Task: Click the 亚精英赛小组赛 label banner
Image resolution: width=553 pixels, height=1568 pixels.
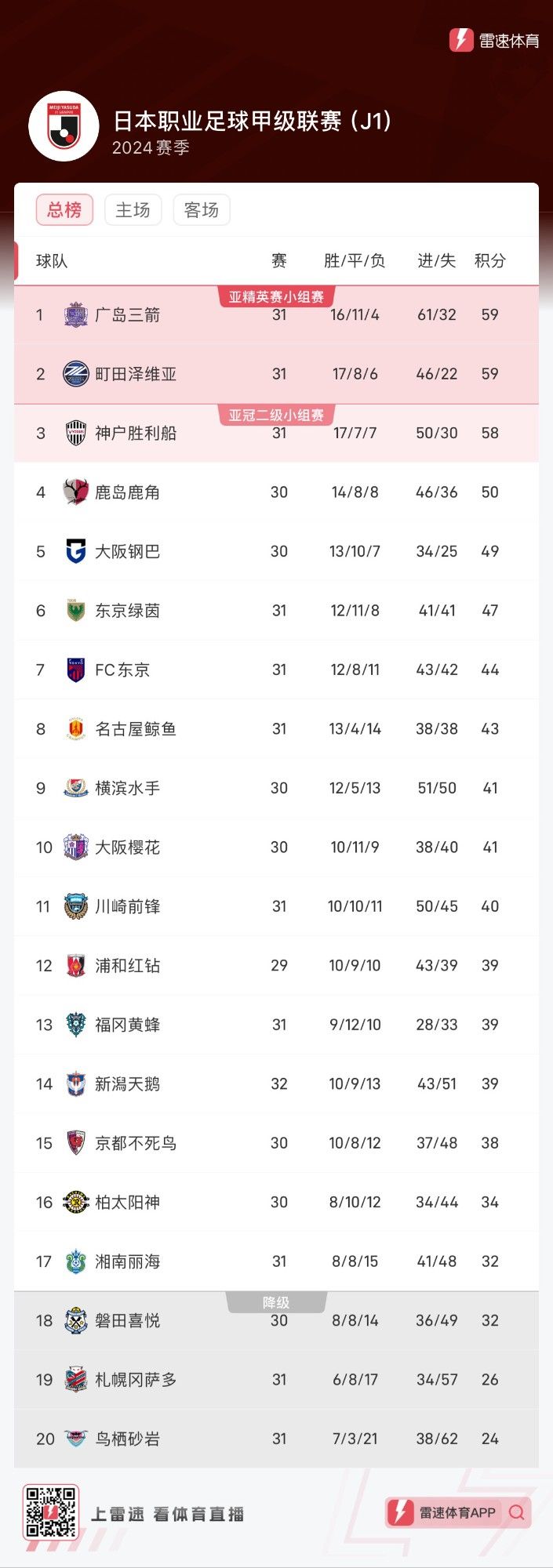Action: coord(276,297)
